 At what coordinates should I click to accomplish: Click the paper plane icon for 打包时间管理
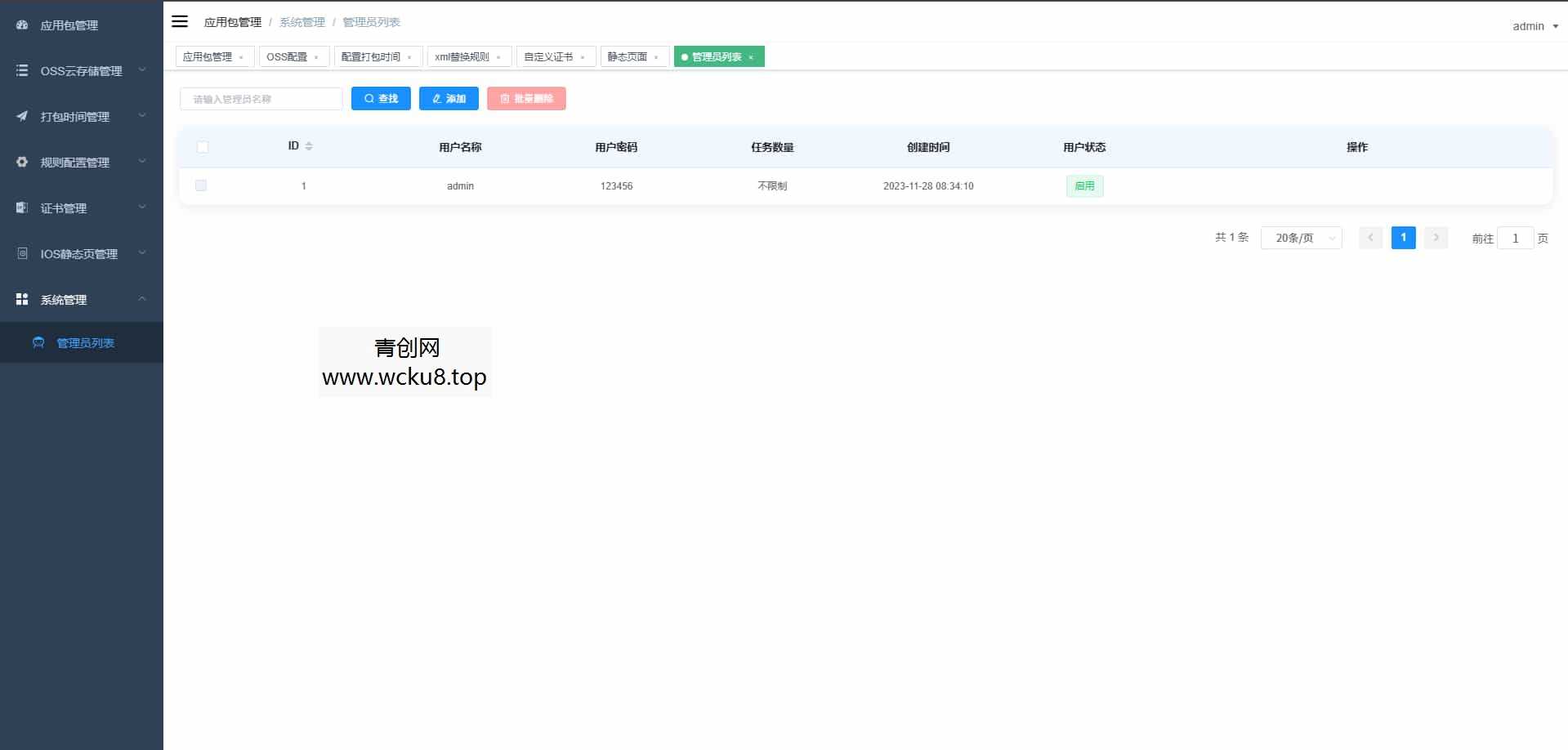point(21,116)
